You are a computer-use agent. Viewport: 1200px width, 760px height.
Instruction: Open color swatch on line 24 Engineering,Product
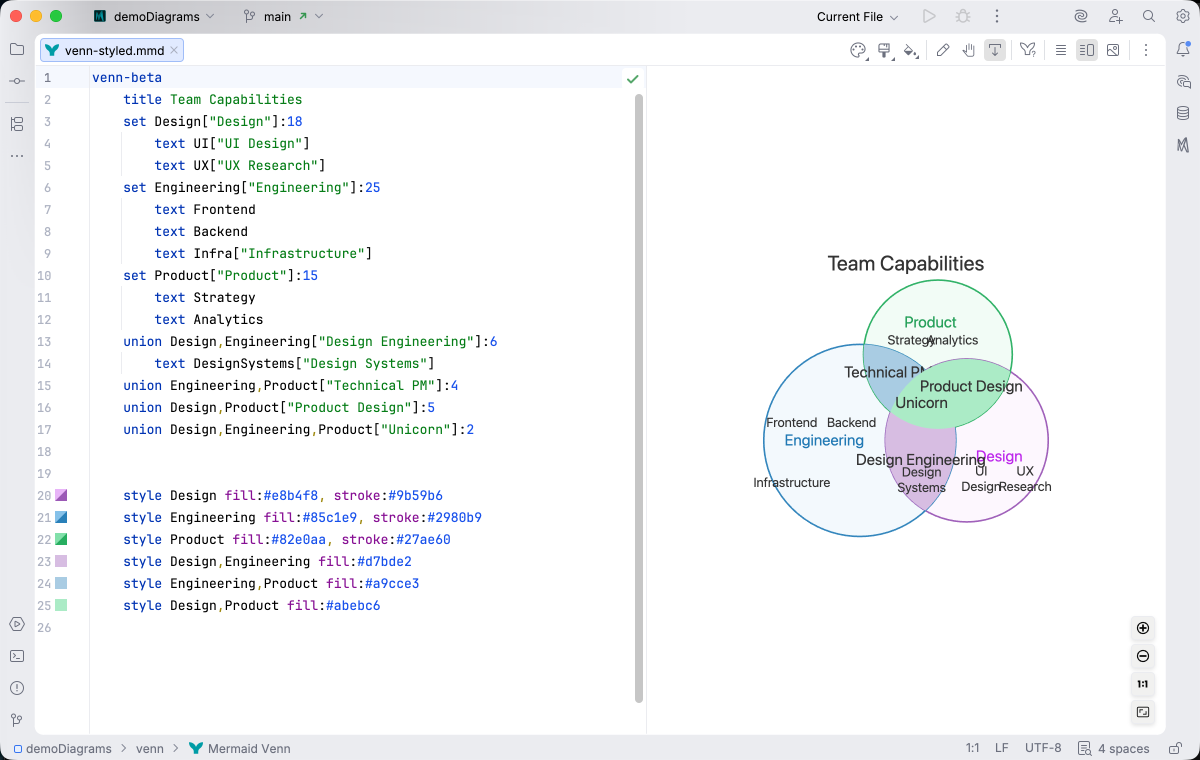coord(61,583)
